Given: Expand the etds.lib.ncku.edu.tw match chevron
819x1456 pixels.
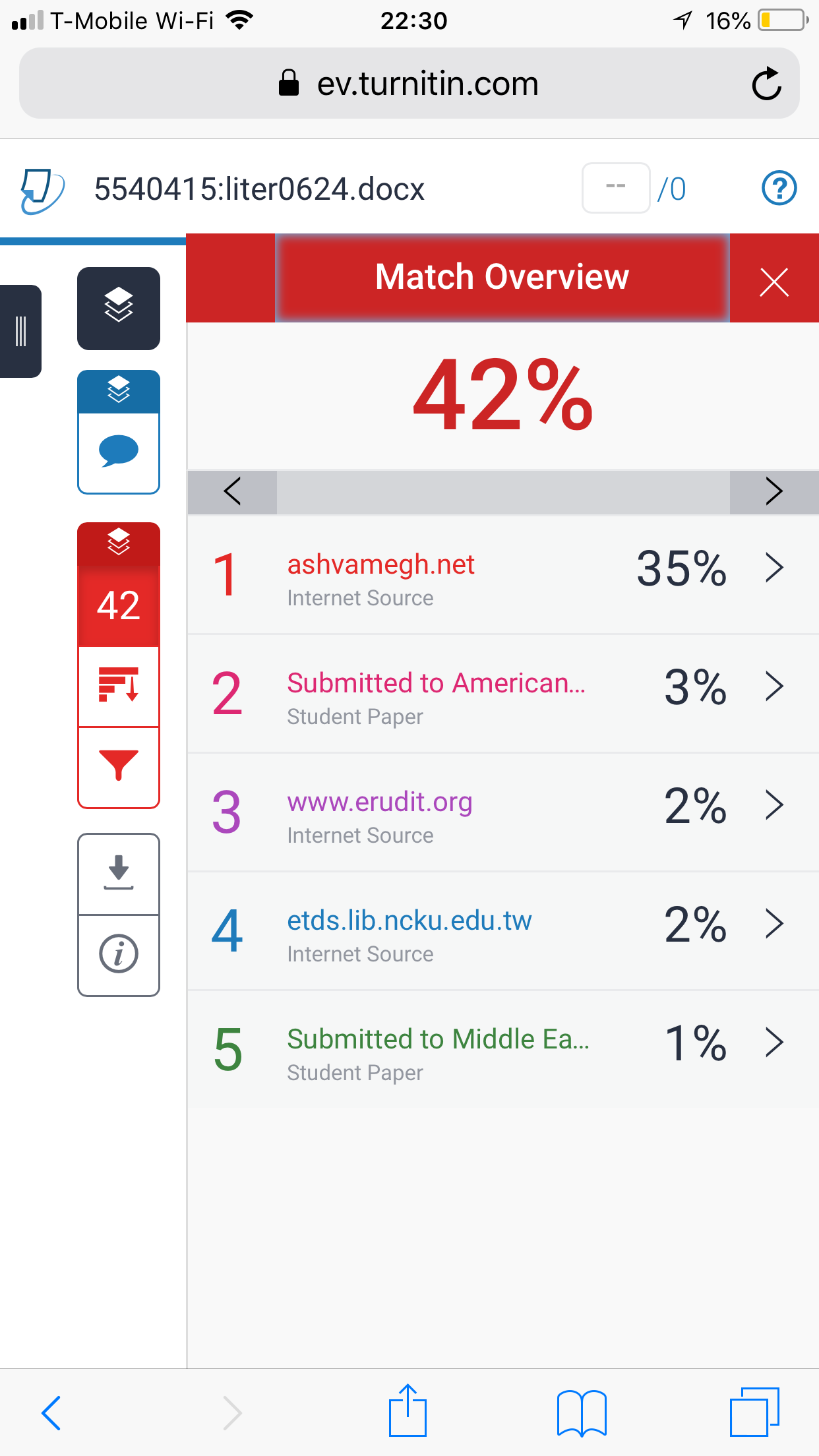Looking at the screenshot, I should 774,923.
